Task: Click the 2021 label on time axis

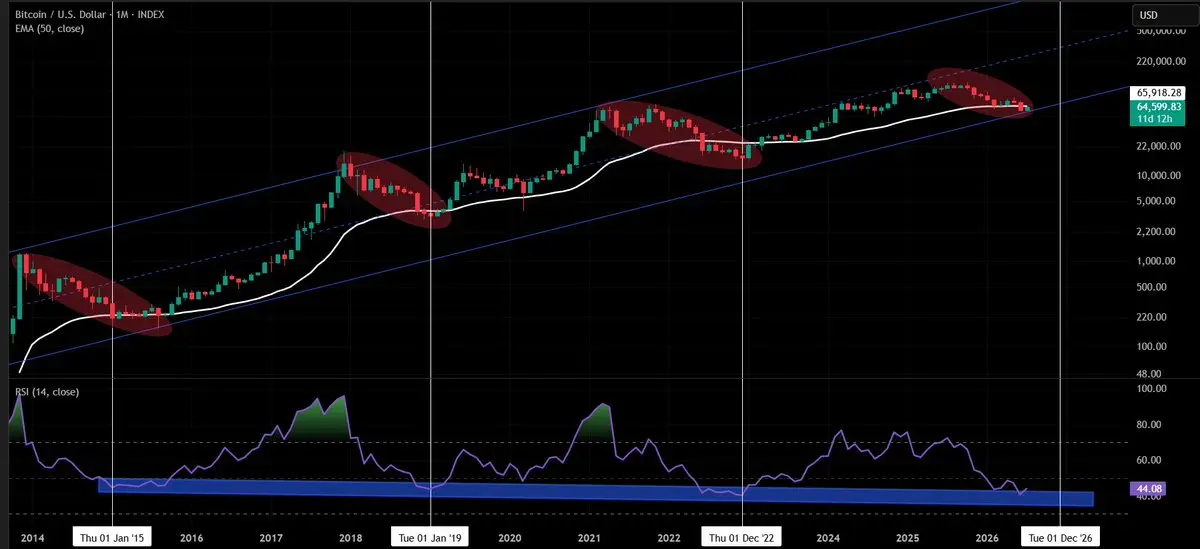Action: point(588,537)
